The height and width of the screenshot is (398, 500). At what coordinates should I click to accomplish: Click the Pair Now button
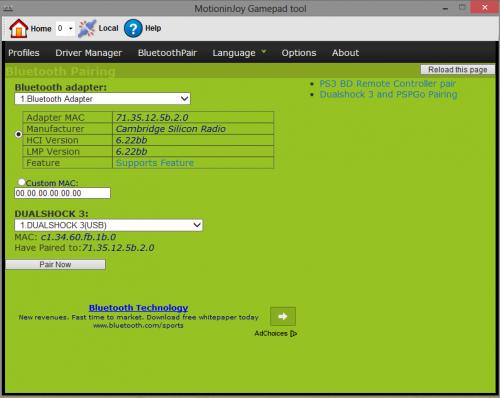click(55, 264)
